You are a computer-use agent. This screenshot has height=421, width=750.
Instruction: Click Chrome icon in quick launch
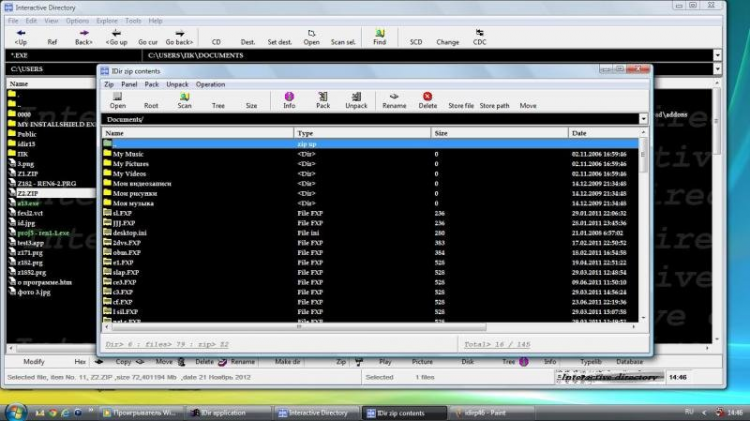coord(53,412)
